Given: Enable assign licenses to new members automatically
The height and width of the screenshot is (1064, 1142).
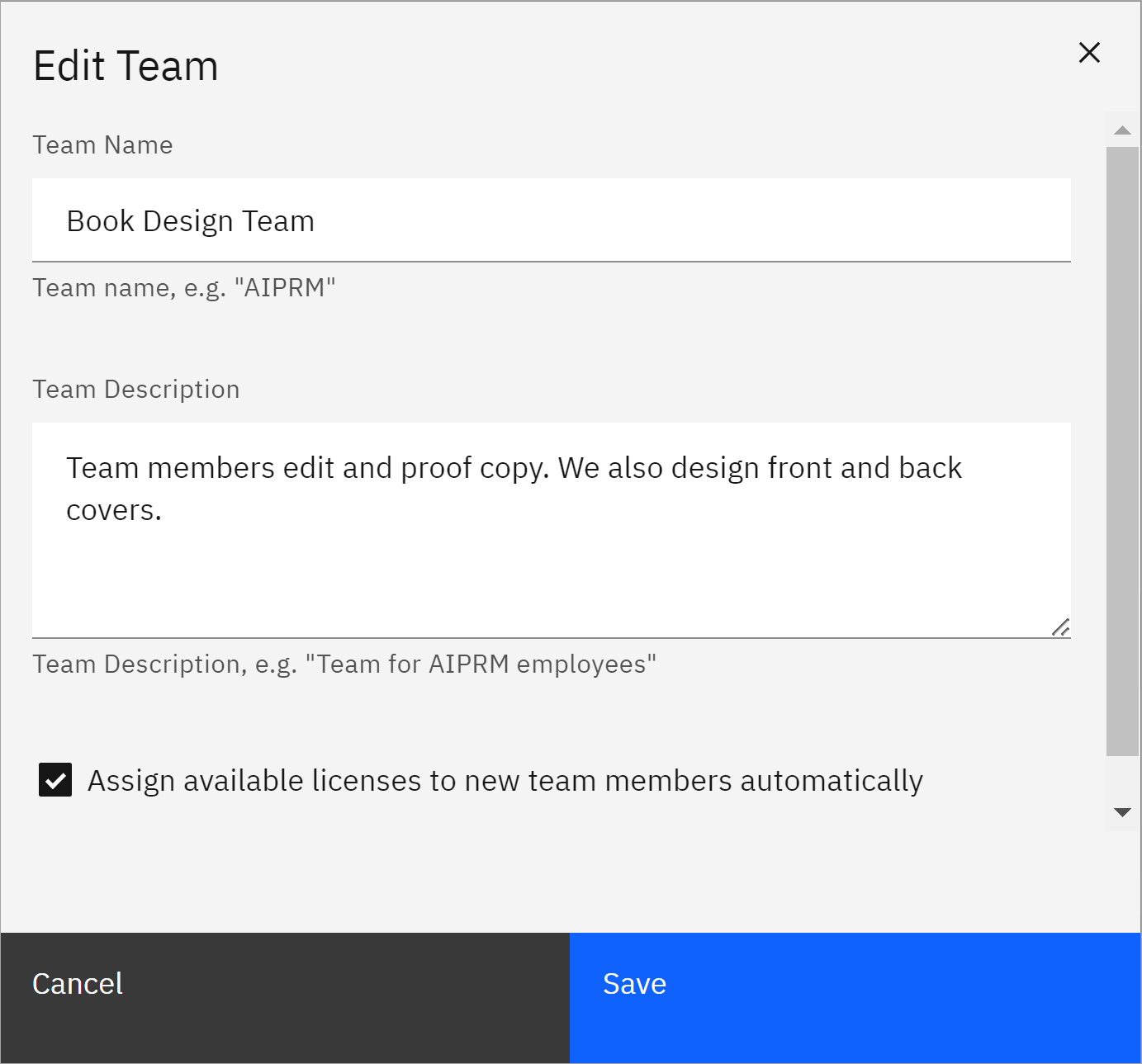Looking at the screenshot, I should pyautogui.click(x=54, y=779).
